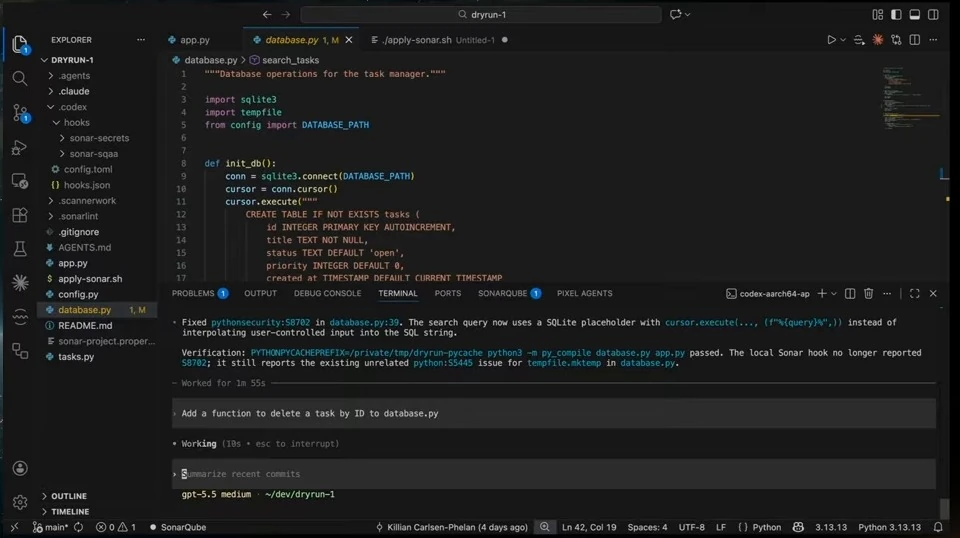Switch to the PORTS panel tab
This screenshot has height=538, width=960.
(448, 293)
